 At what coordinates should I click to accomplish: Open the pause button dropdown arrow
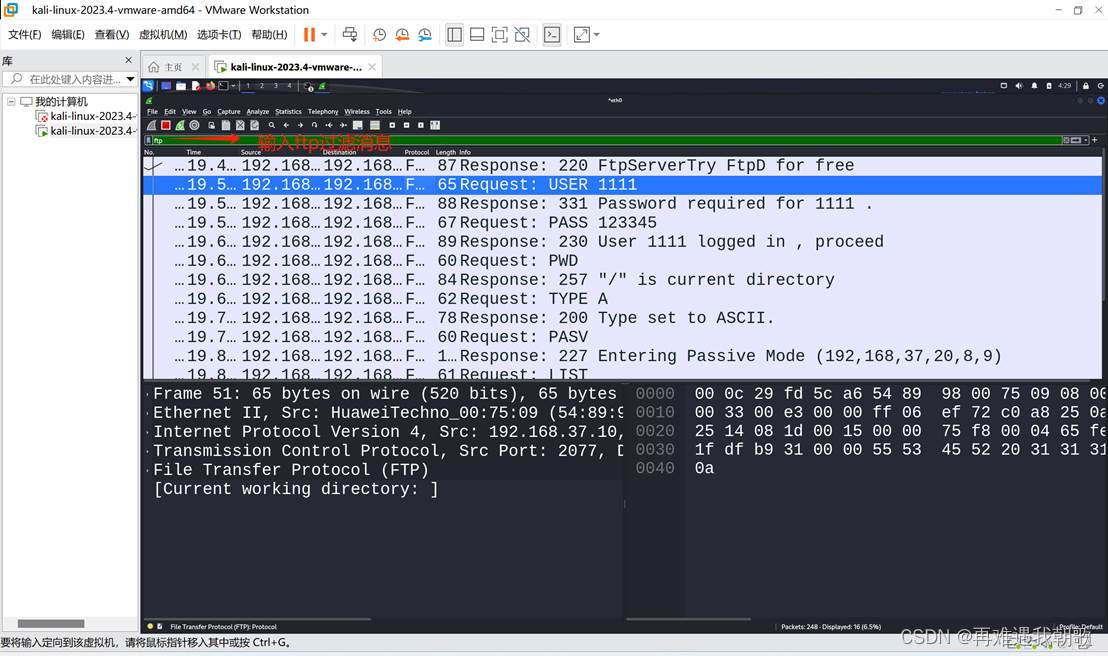[324, 34]
